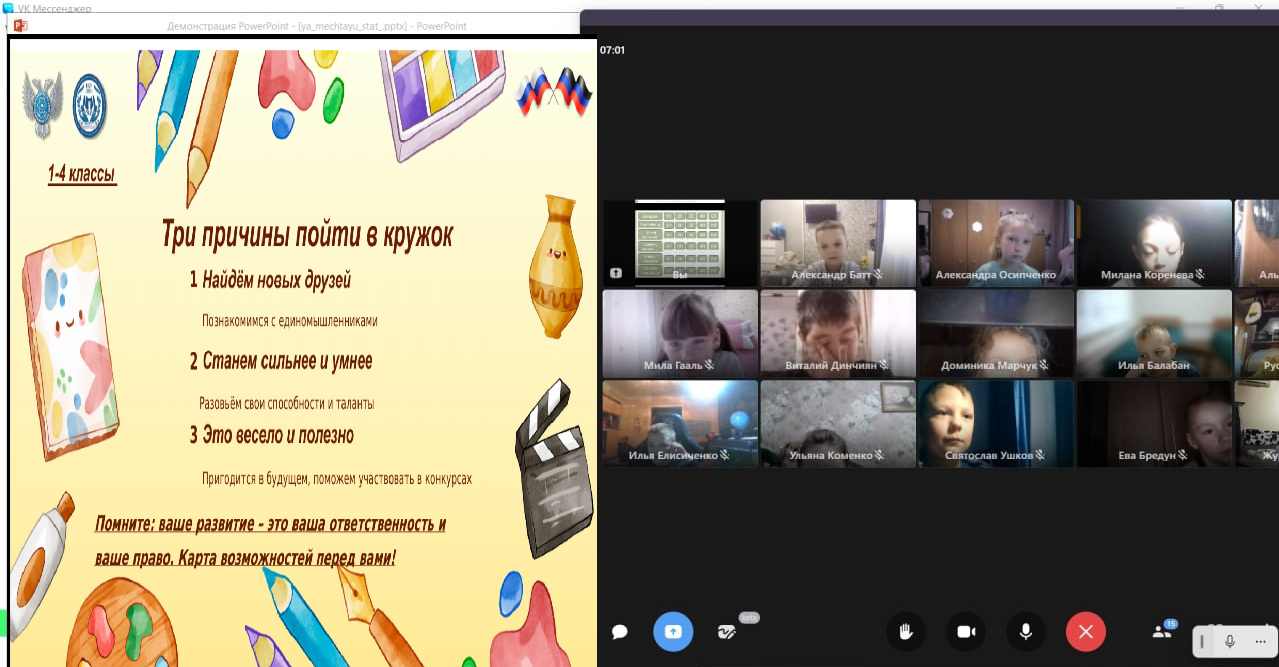Click the underlined 1-4 классы text
This screenshot has width=1279, height=667.
pyautogui.click(x=82, y=175)
